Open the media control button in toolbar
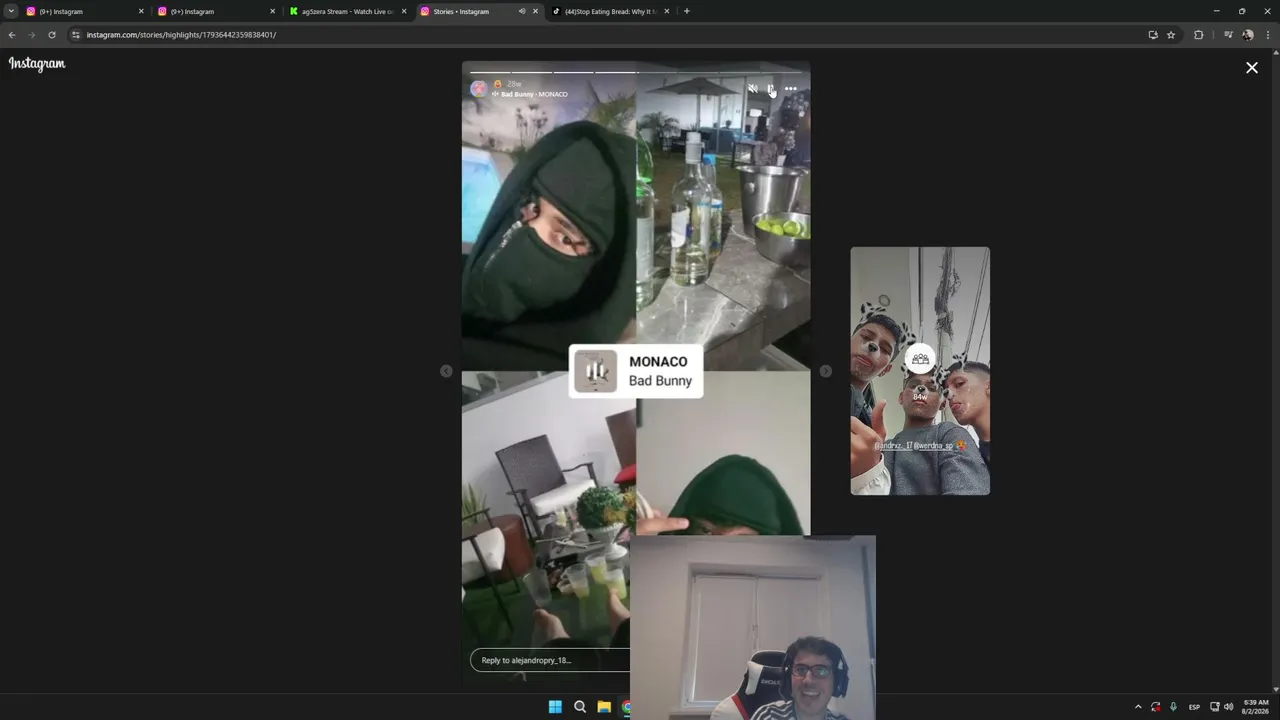 (x=1228, y=35)
